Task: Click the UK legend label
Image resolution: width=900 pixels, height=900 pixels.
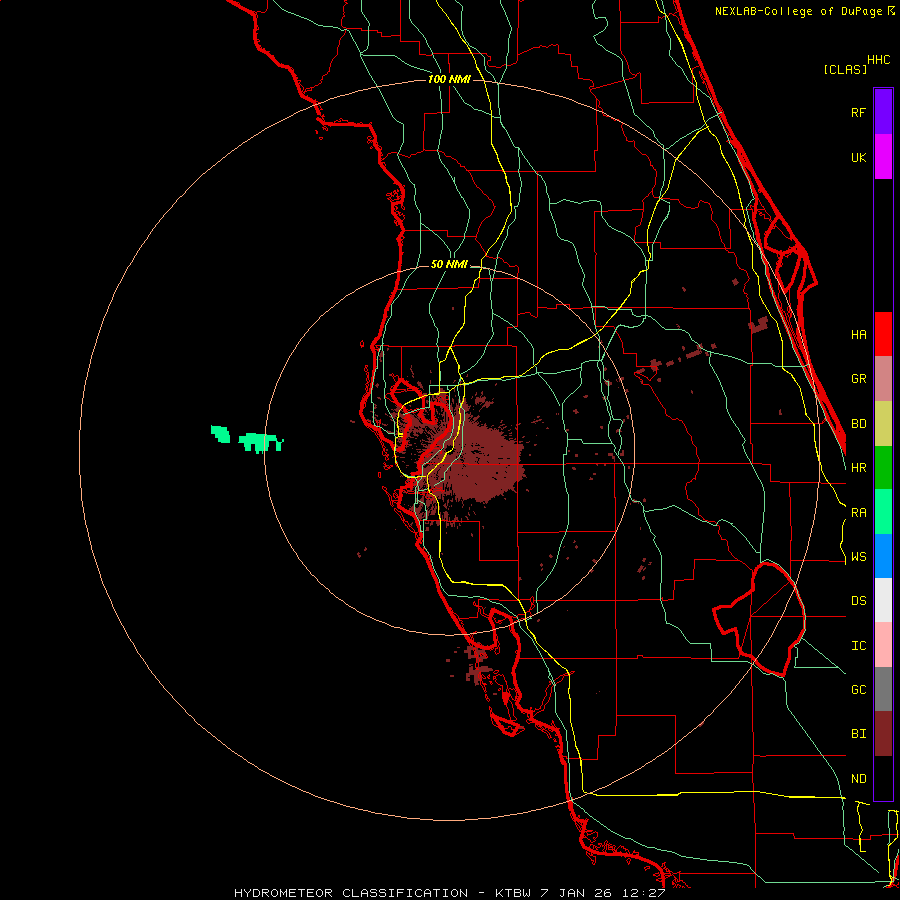Action: tap(858, 157)
